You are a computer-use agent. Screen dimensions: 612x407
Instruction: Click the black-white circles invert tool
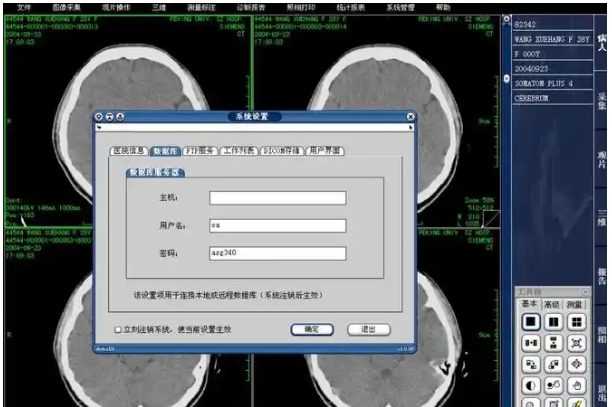[553, 386]
